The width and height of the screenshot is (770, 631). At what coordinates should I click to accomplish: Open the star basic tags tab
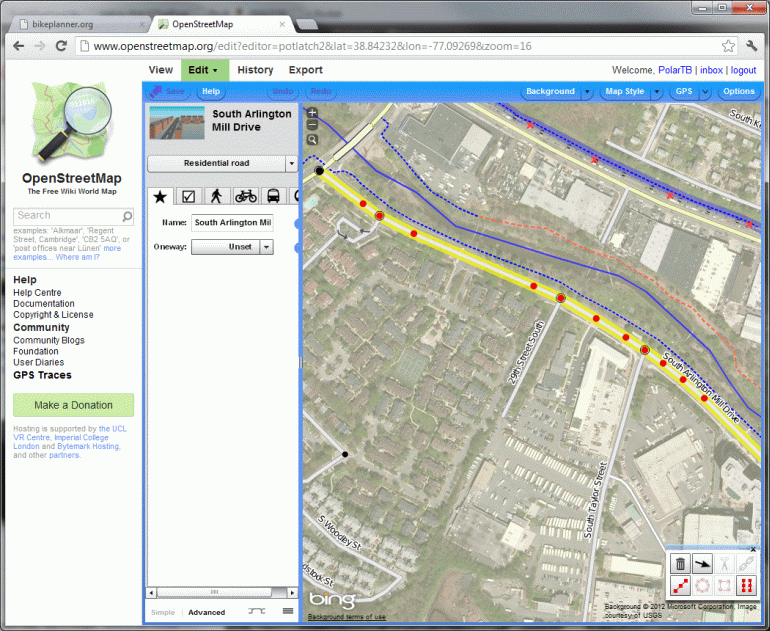point(160,196)
